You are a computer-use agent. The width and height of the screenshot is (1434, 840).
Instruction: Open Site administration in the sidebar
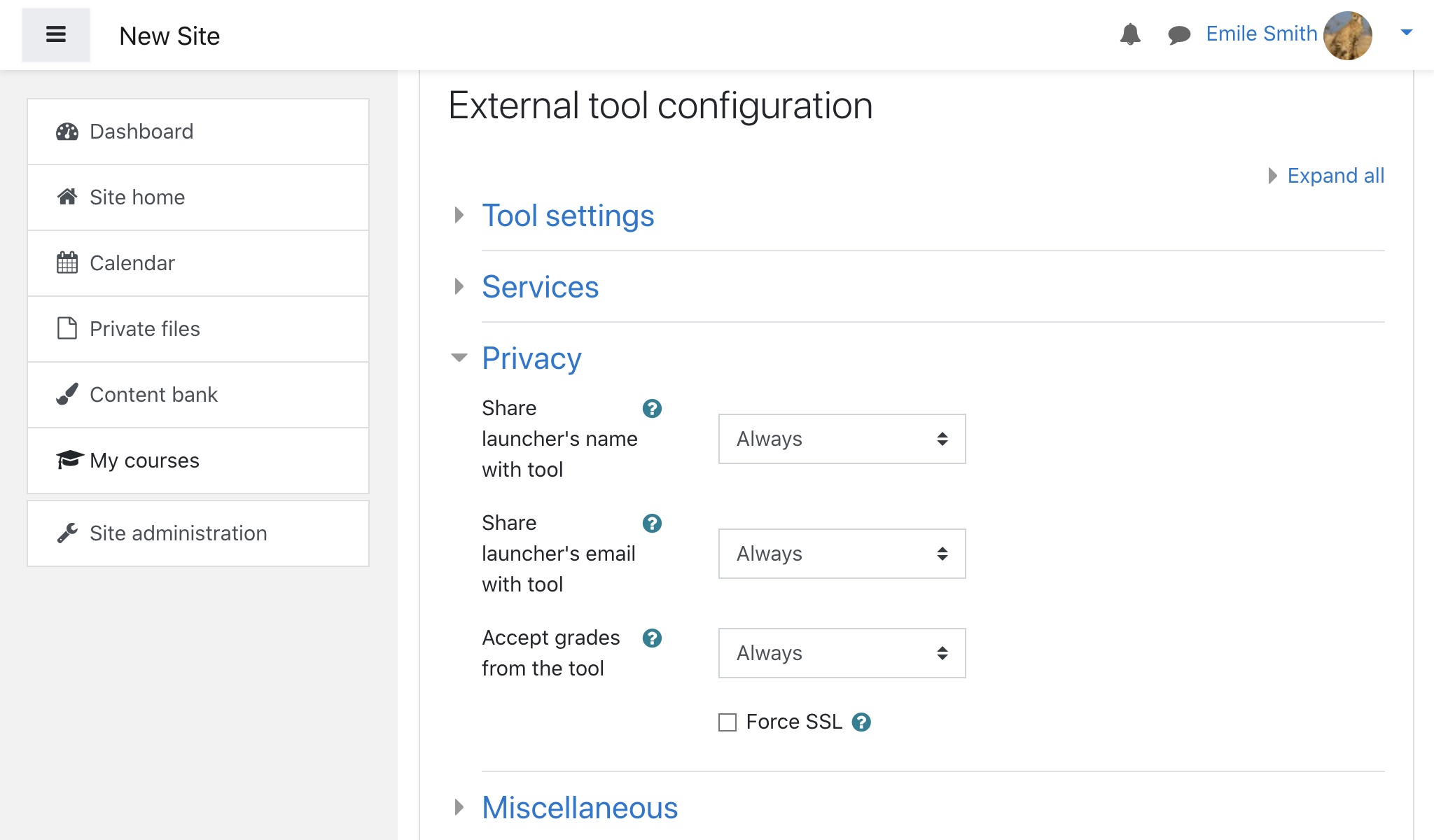click(178, 533)
